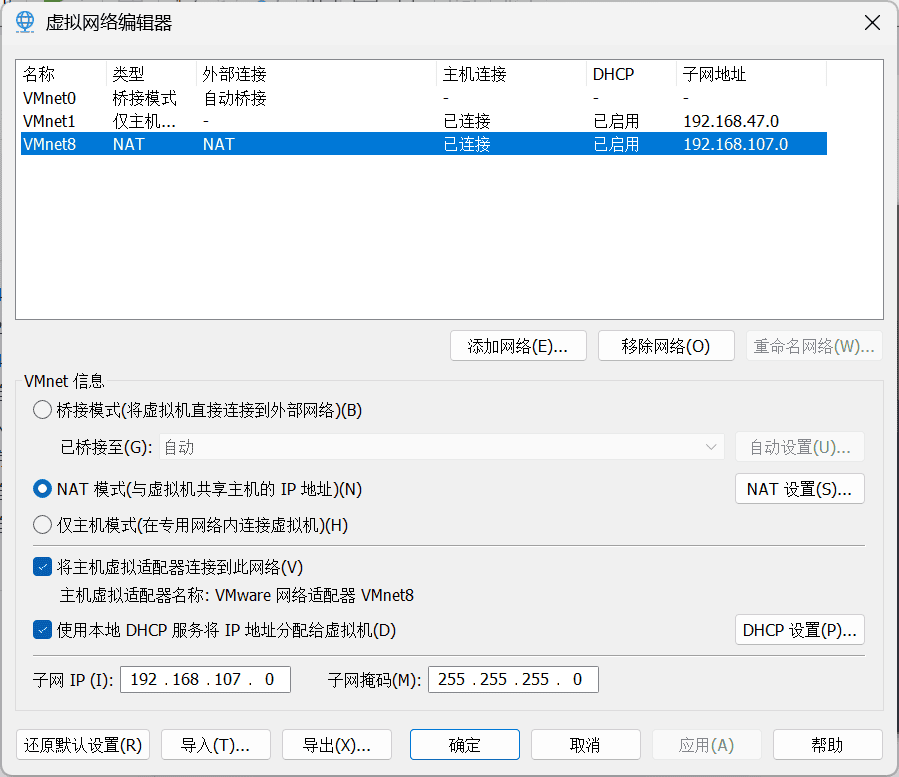The width and height of the screenshot is (899, 777).
Task: Click the 移除网络(O) button
Action: [666, 346]
